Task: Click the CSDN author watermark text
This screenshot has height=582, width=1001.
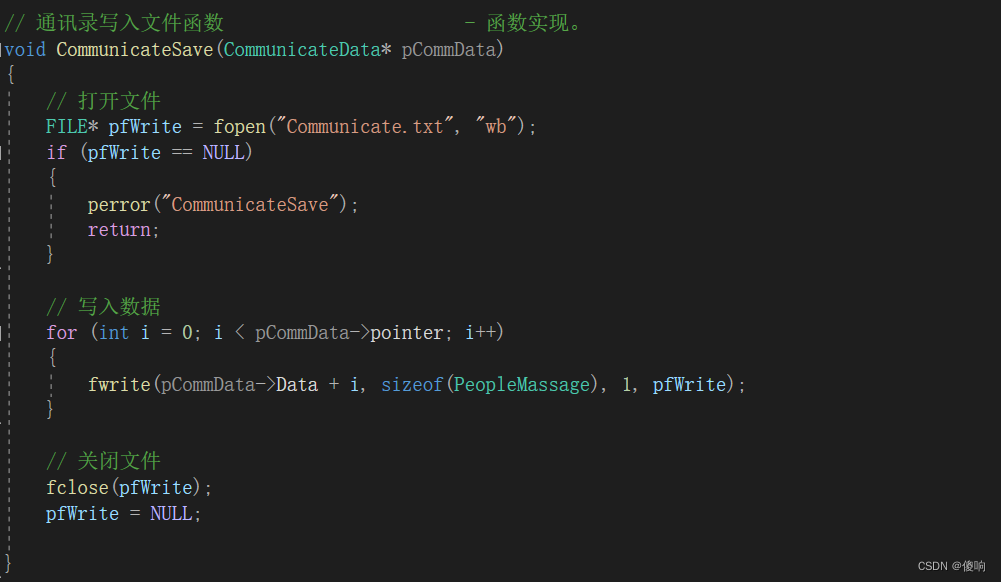Action: pos(951,566)
